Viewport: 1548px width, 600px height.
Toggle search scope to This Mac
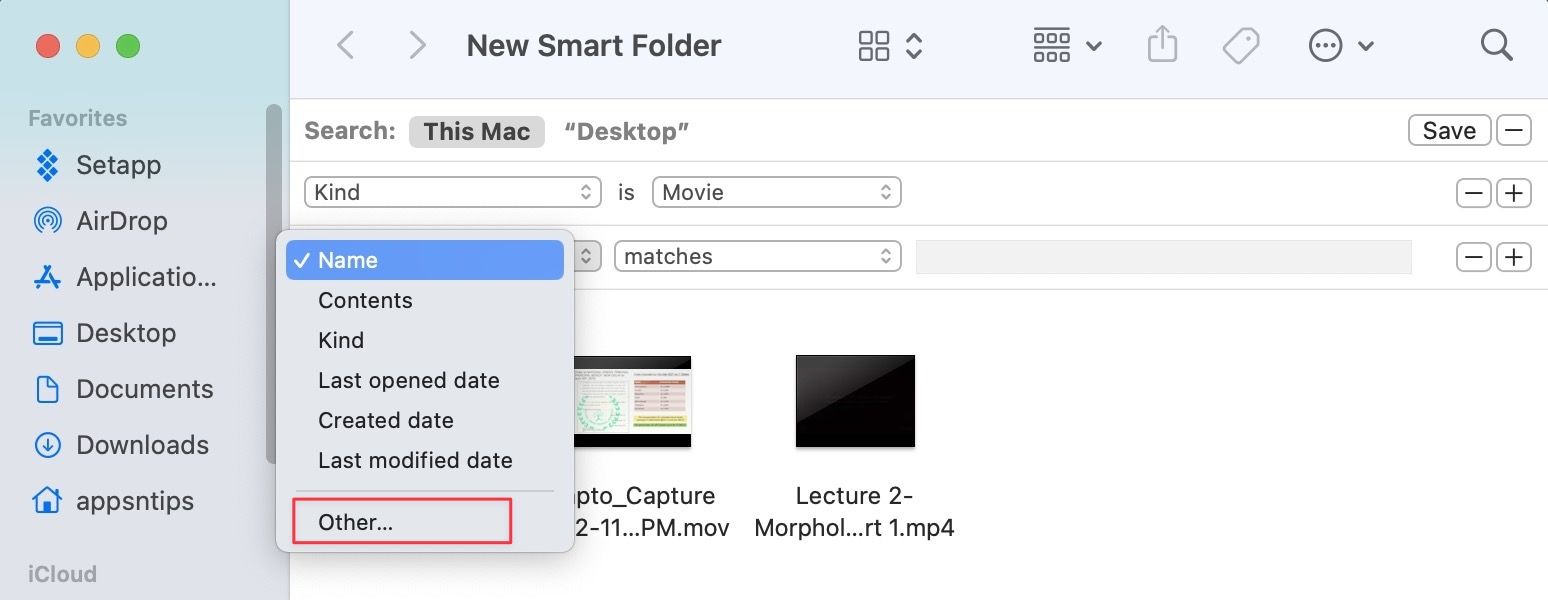pos(476,131)
